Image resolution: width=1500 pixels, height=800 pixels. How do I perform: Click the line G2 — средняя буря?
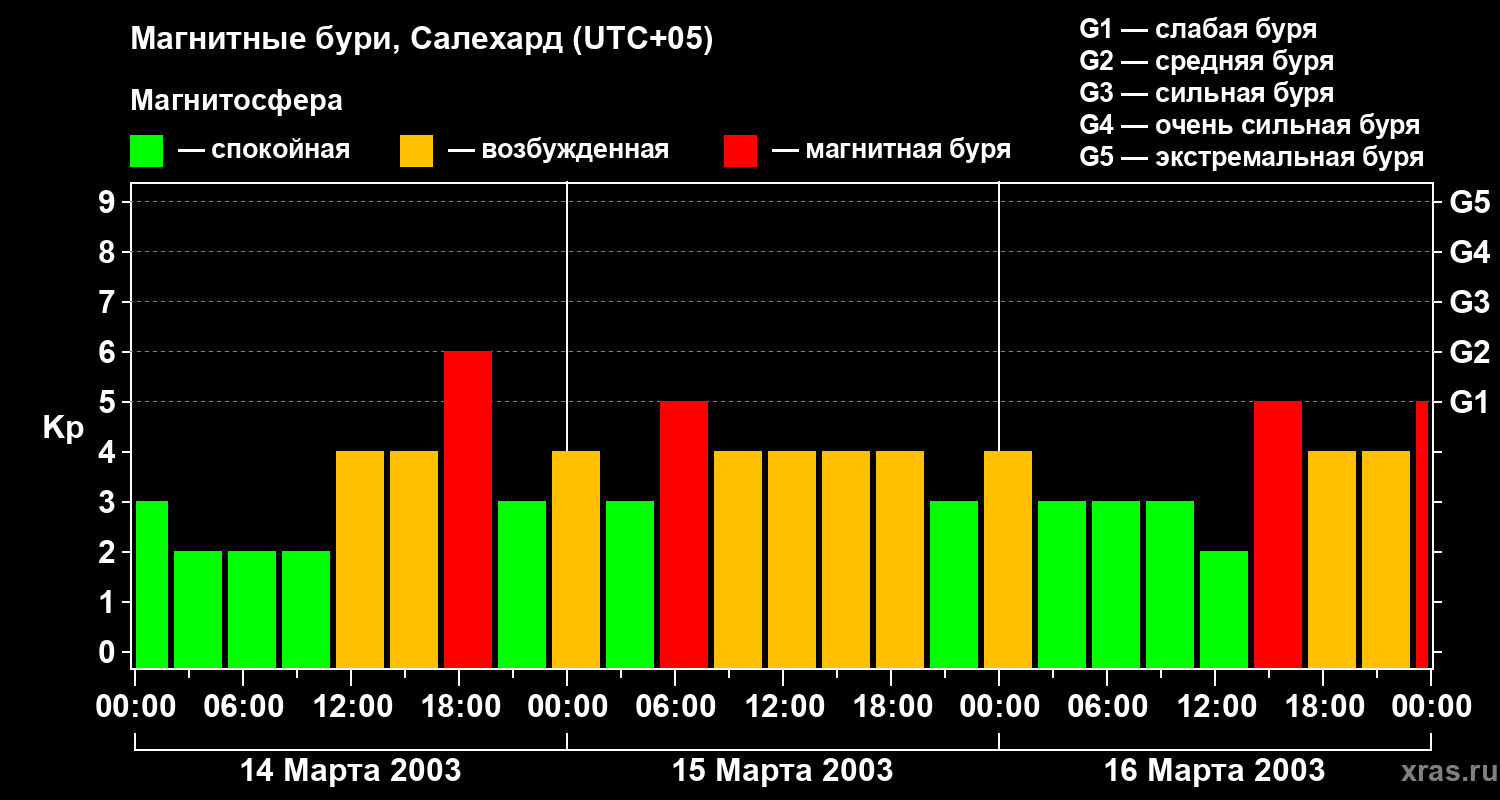(x=1206, y=61)
